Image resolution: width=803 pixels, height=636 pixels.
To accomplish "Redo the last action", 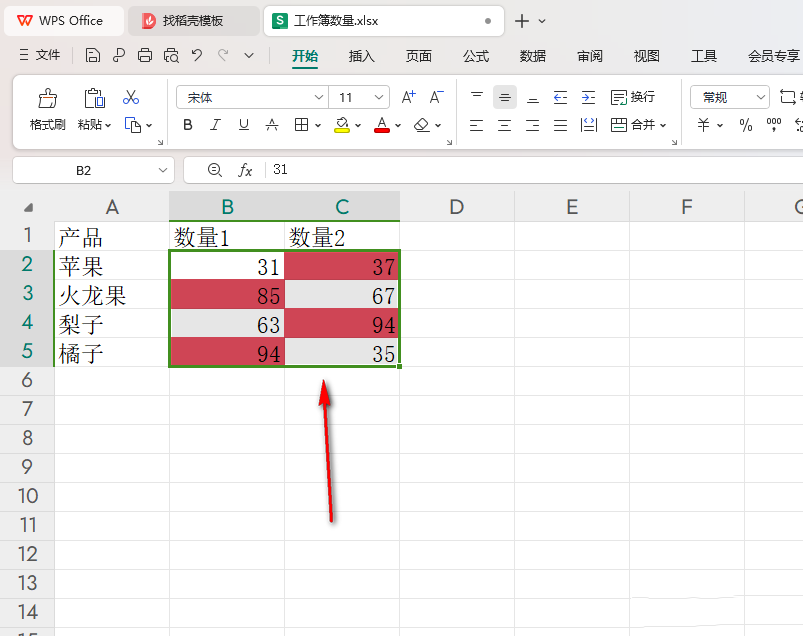I will 223,55.
